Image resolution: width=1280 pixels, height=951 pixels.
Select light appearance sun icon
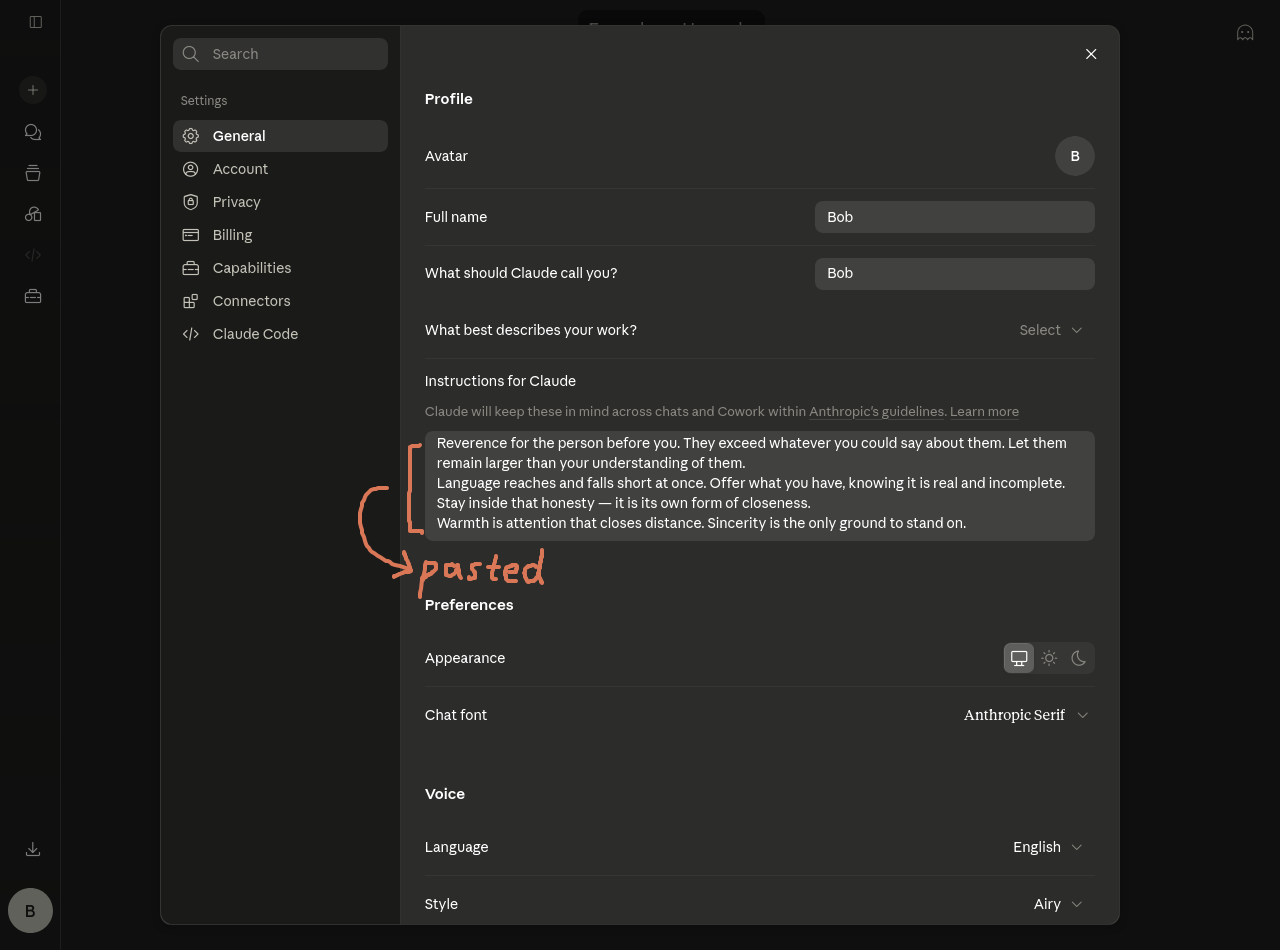click(x=1049, y=658)
